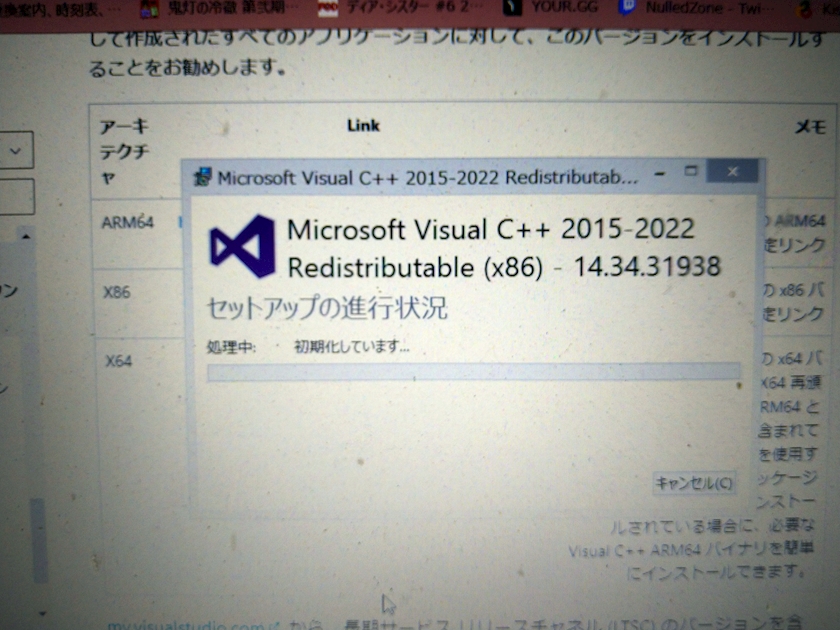
Task: Click the purple Visual Studio logo
Action: coord(242,246)
